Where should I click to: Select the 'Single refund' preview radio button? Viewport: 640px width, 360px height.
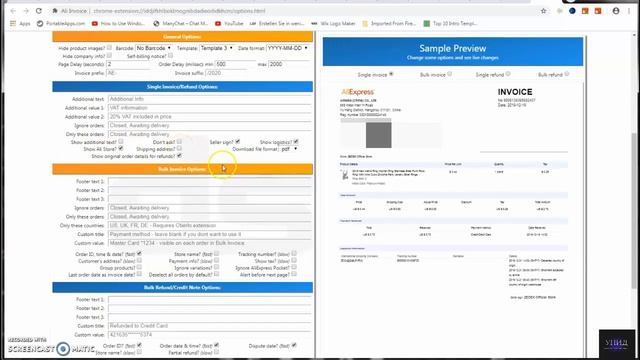click(x=508, y=74)
